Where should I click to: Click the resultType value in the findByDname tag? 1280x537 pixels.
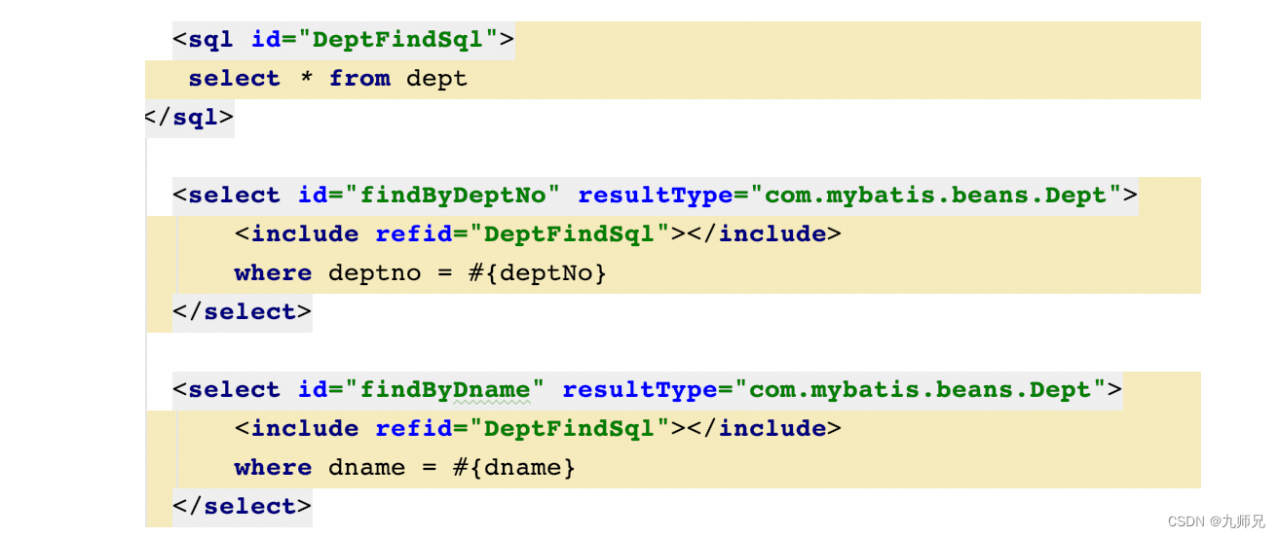920,390
